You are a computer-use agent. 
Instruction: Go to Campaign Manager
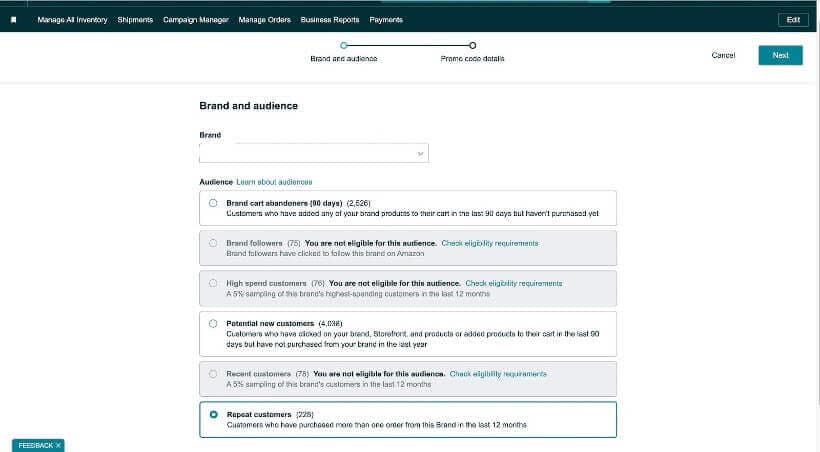pos(196,20)
